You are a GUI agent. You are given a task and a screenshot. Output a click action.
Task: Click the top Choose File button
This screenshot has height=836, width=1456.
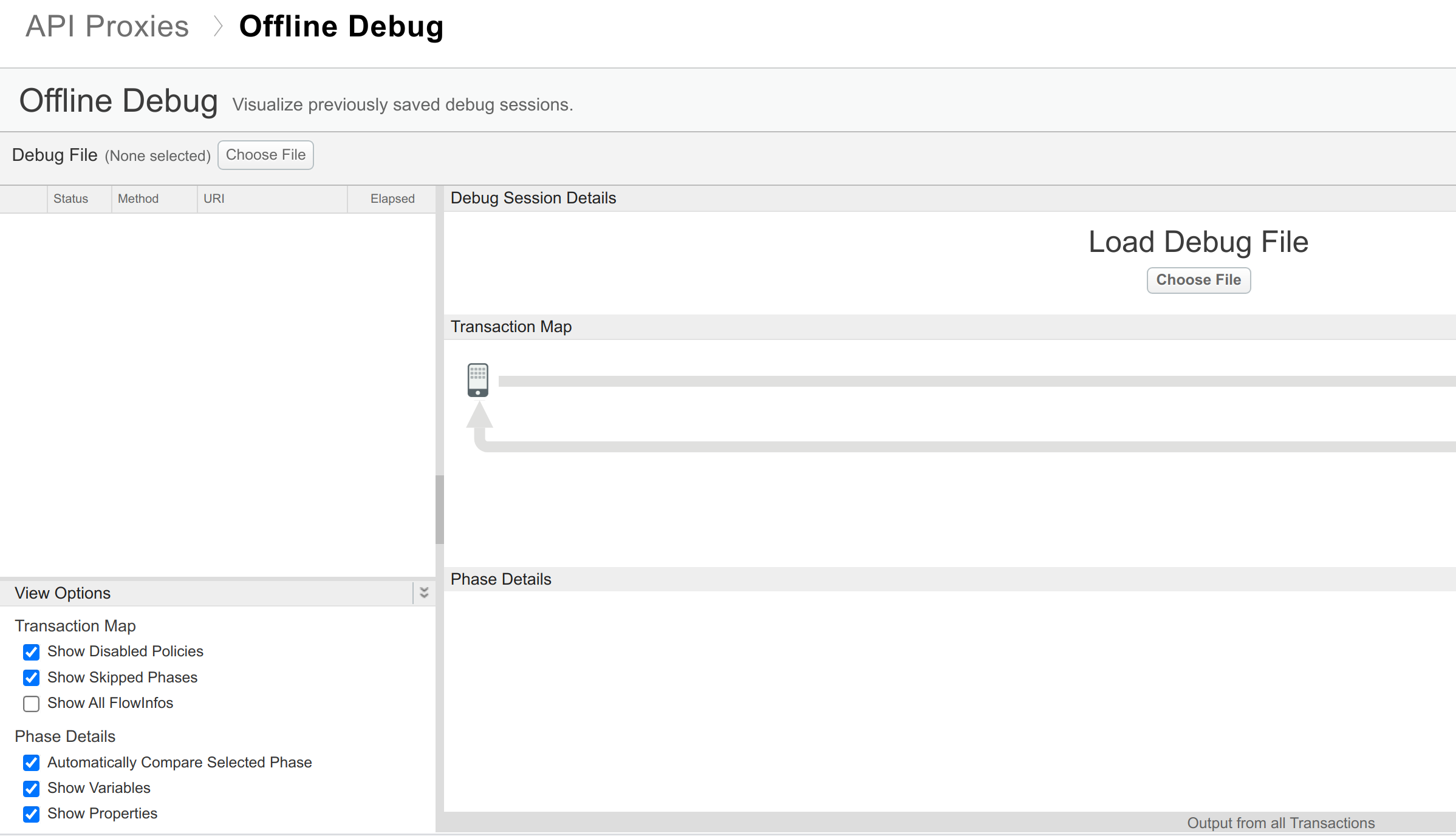265,155
